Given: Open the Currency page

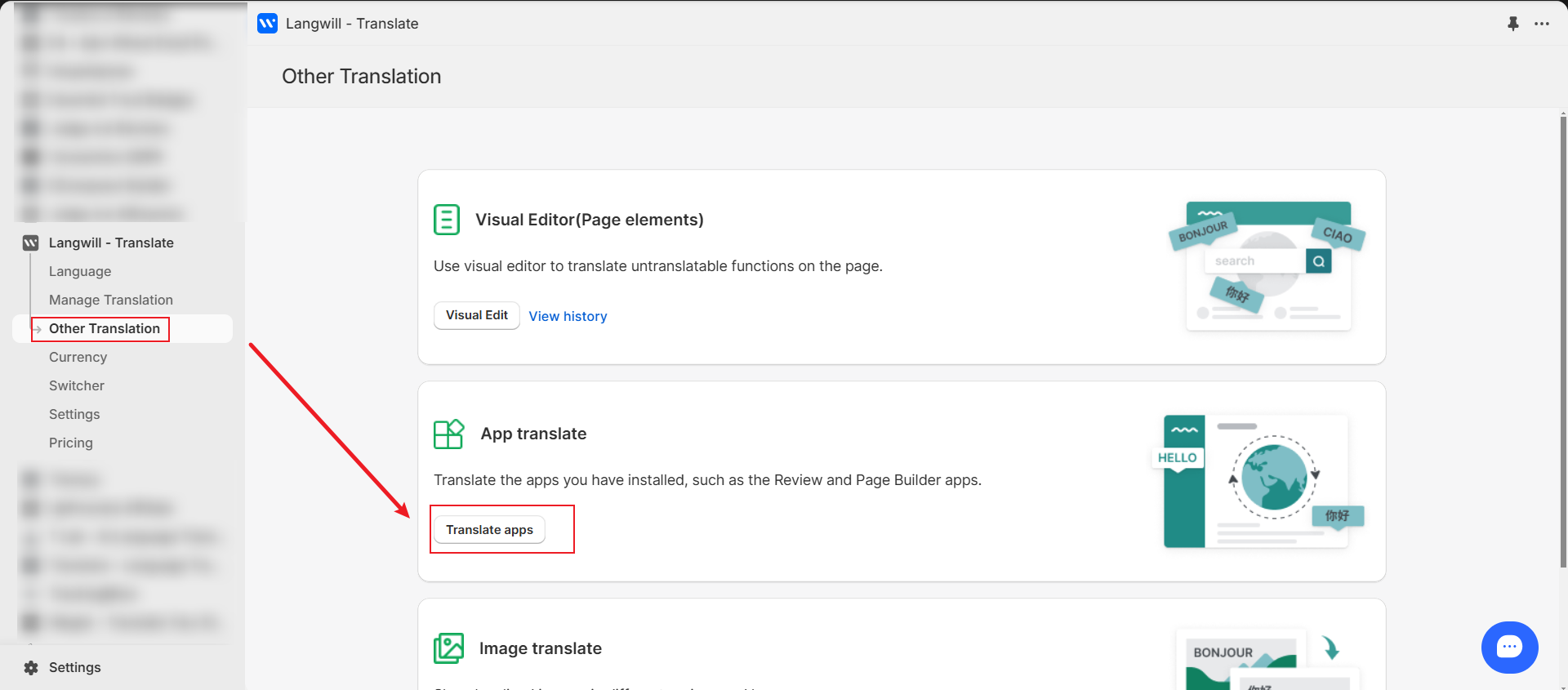Looking at the screenshot, I should pyautogui.click(x=78, y=357).
